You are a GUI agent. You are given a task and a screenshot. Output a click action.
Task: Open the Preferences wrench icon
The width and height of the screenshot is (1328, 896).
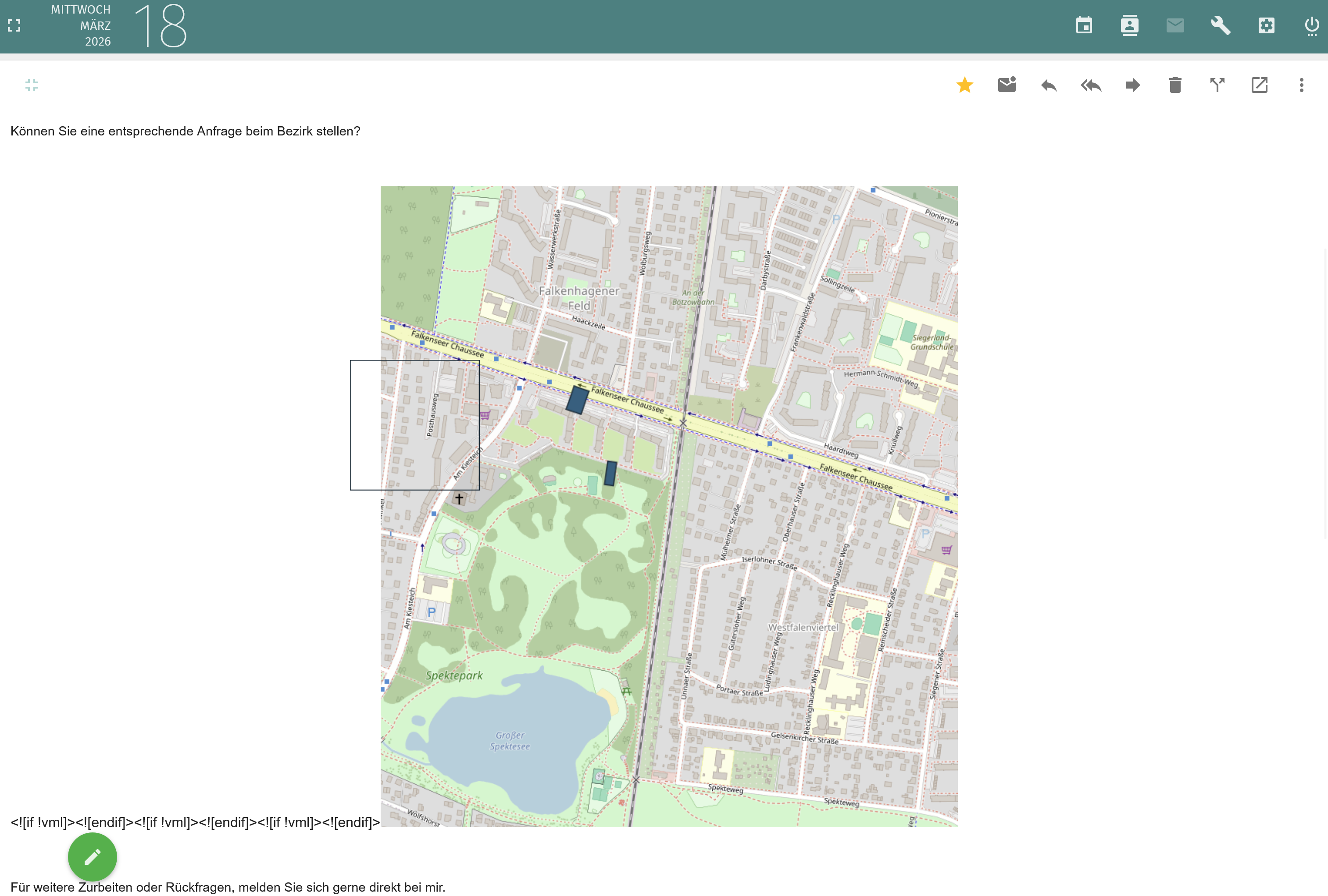click(x=1221, y=25)
